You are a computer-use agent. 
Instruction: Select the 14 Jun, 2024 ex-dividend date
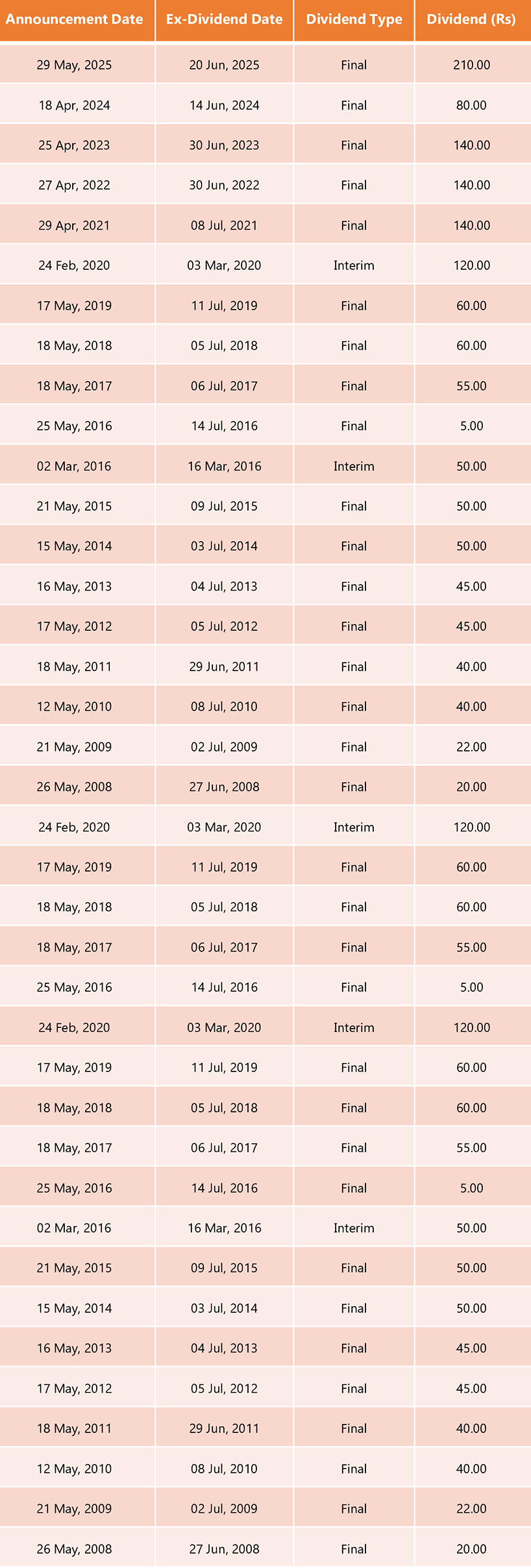(x=224, y=105)
